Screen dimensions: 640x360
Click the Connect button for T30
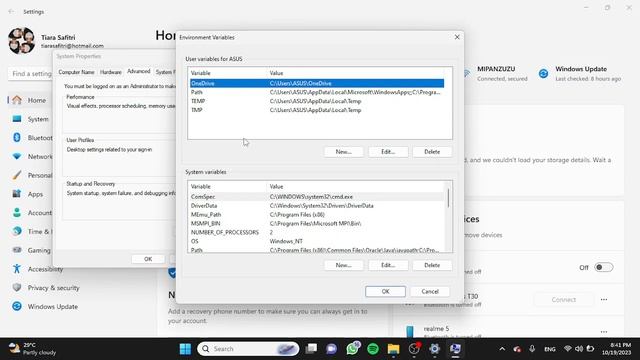click(x=564, y=300)
